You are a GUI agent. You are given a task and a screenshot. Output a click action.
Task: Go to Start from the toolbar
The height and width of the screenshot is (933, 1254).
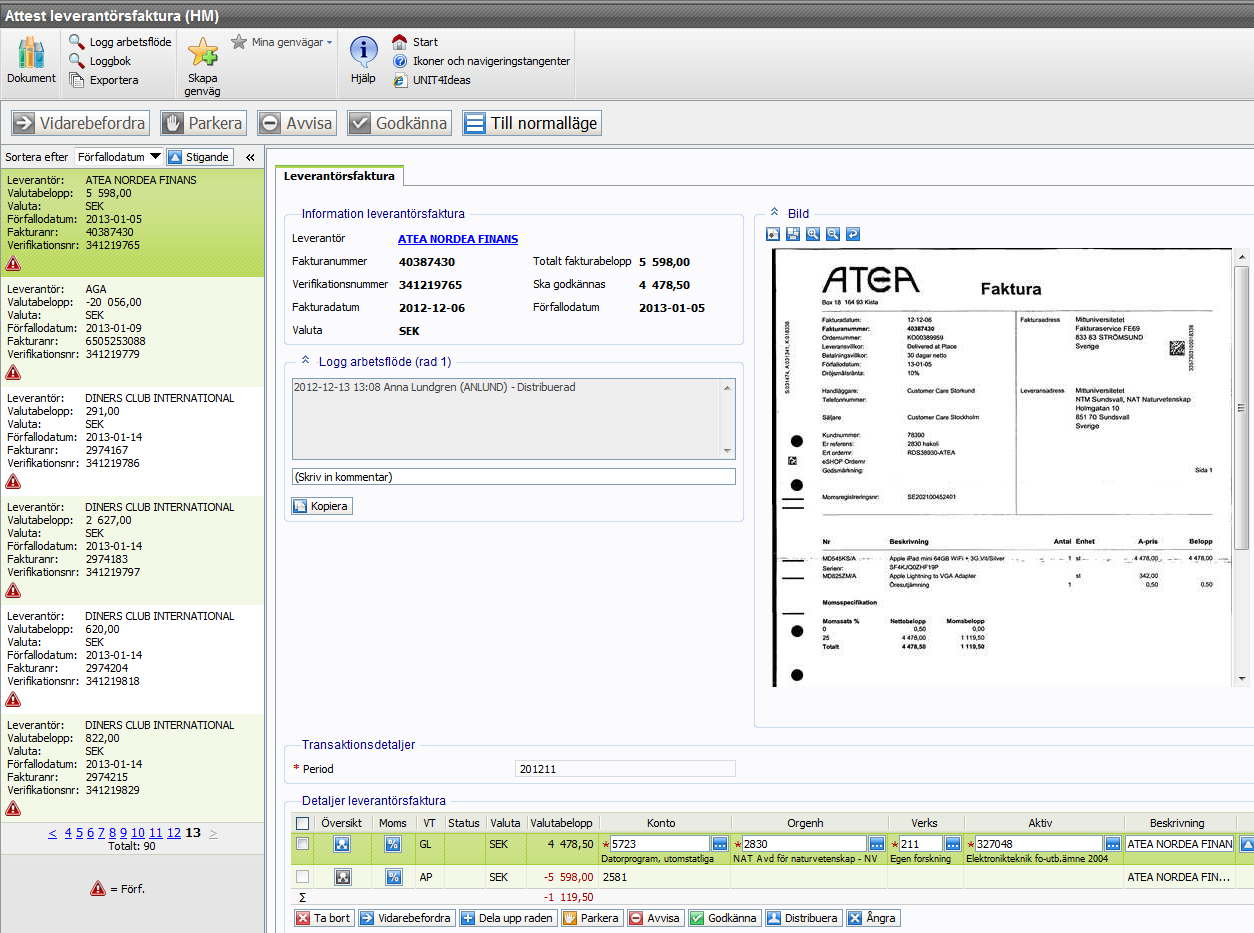pos(415,42)
